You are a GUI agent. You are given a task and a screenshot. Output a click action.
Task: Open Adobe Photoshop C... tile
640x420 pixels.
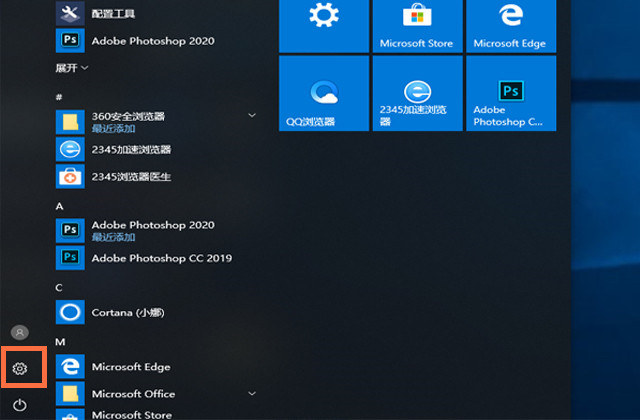511,93
